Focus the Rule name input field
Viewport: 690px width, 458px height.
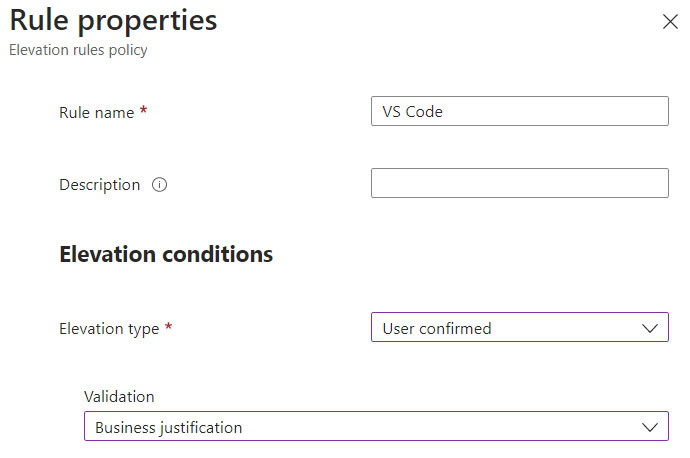[x=520, y=111]
